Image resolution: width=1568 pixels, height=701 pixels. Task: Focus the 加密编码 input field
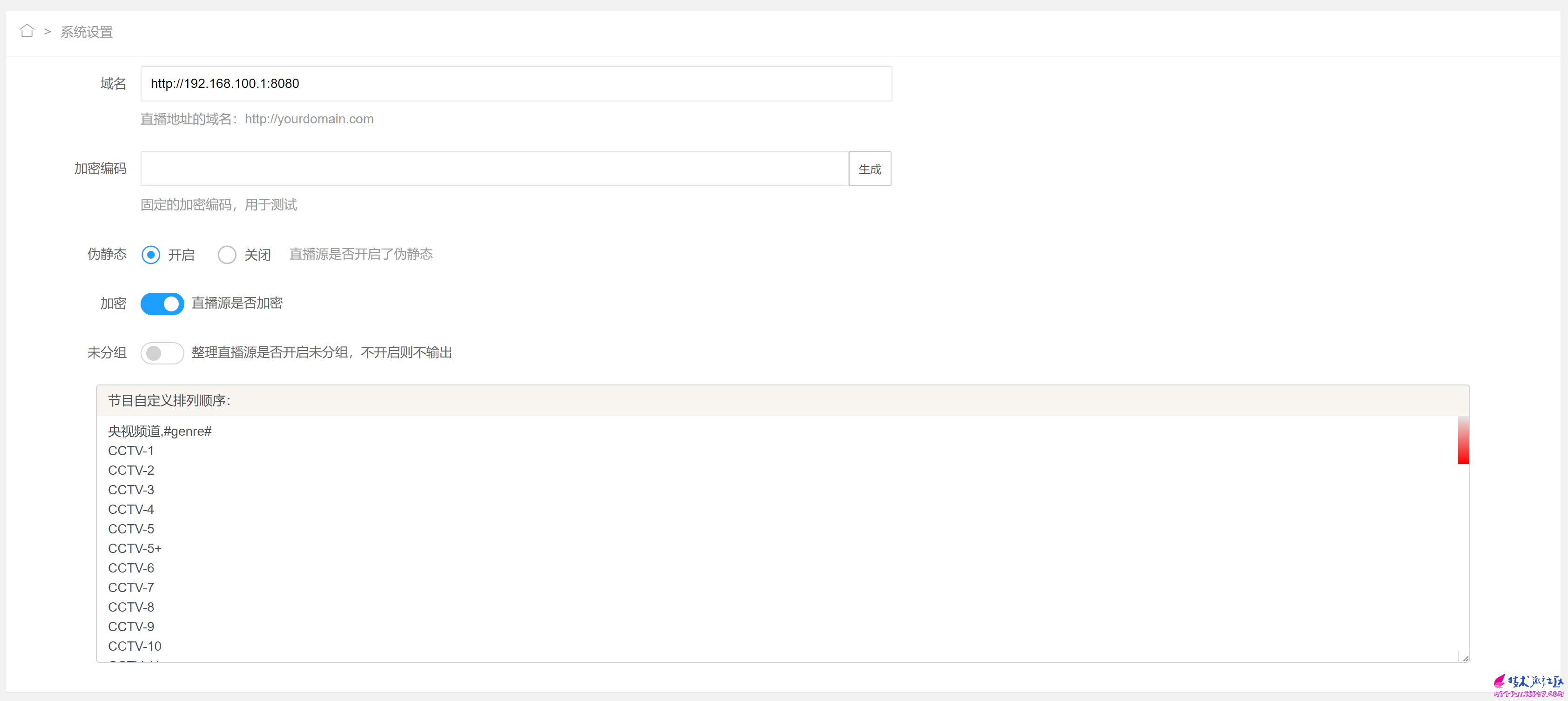[x=494, y=169]
